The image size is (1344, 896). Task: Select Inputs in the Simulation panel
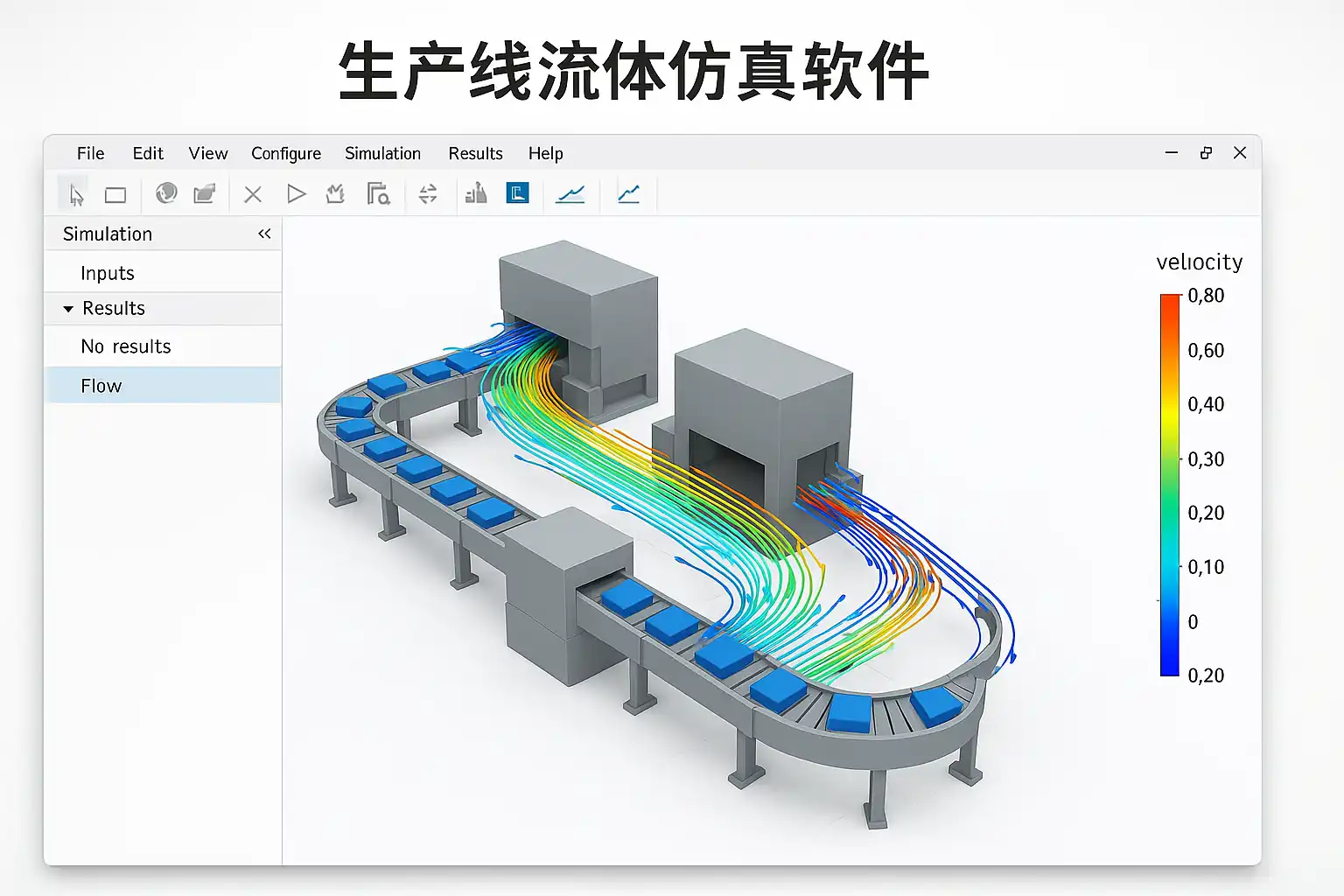point(163,273)
